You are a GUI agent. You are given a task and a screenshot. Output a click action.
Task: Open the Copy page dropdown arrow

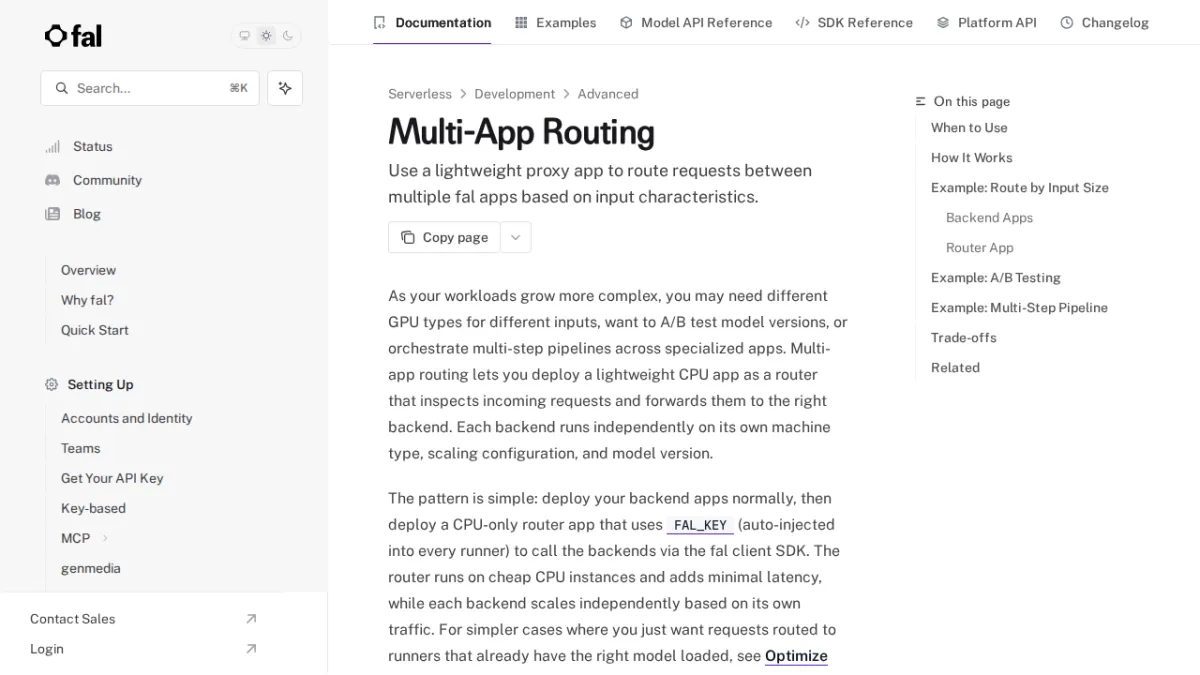[516, 237]
